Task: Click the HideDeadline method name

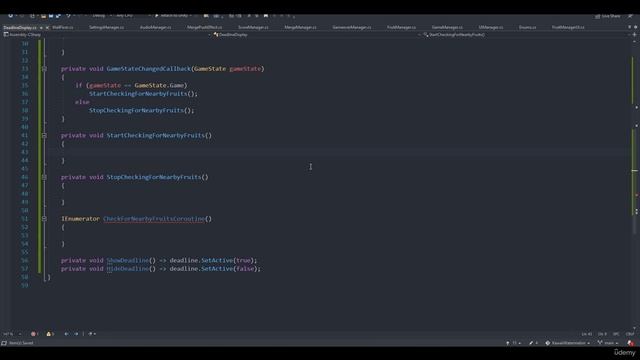Action: pos(128,269)
